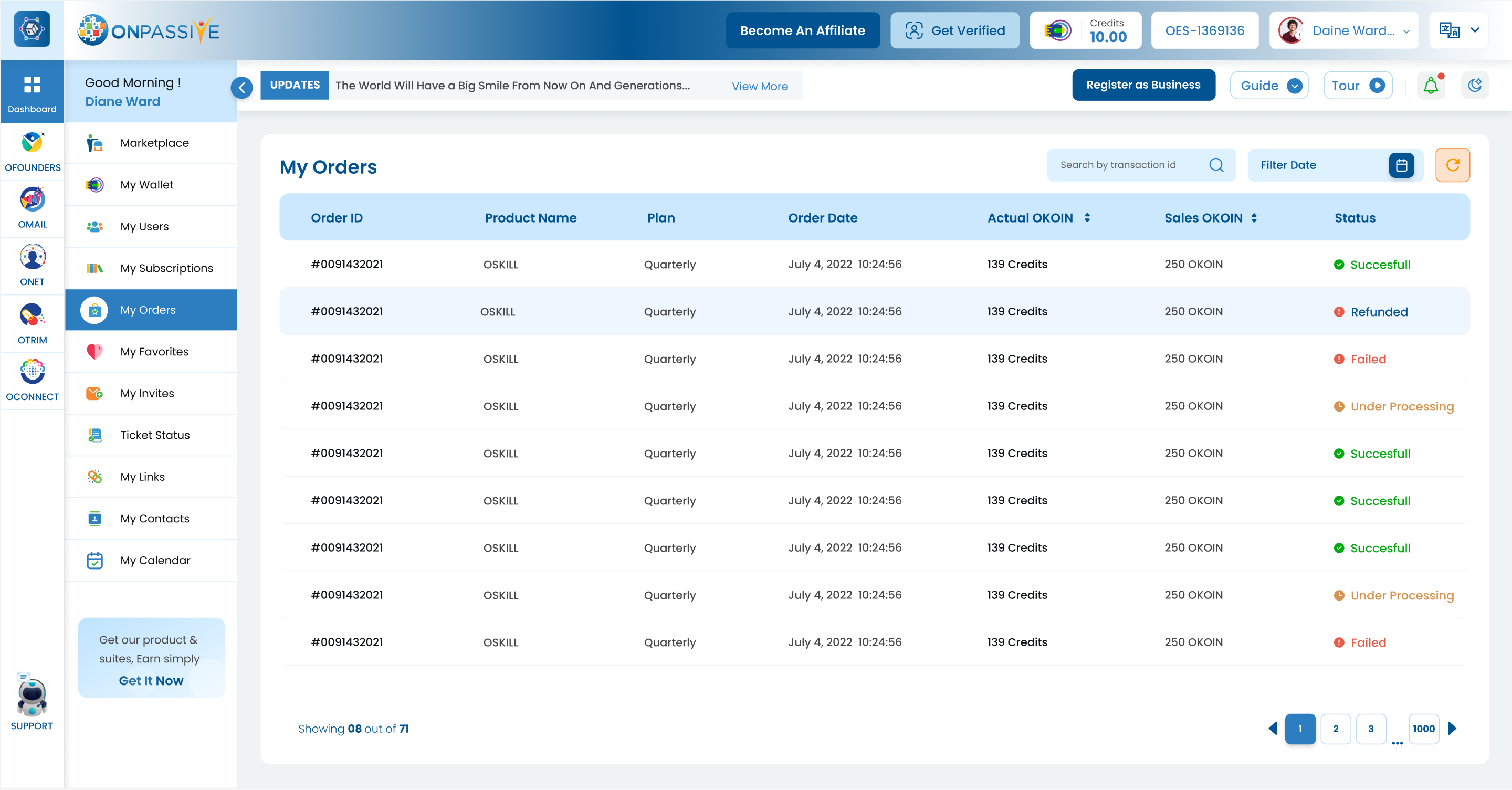The image size is (1512, 790).
Task: Open the ONPASSIVE cube app icon
Action: coord(31,29)
